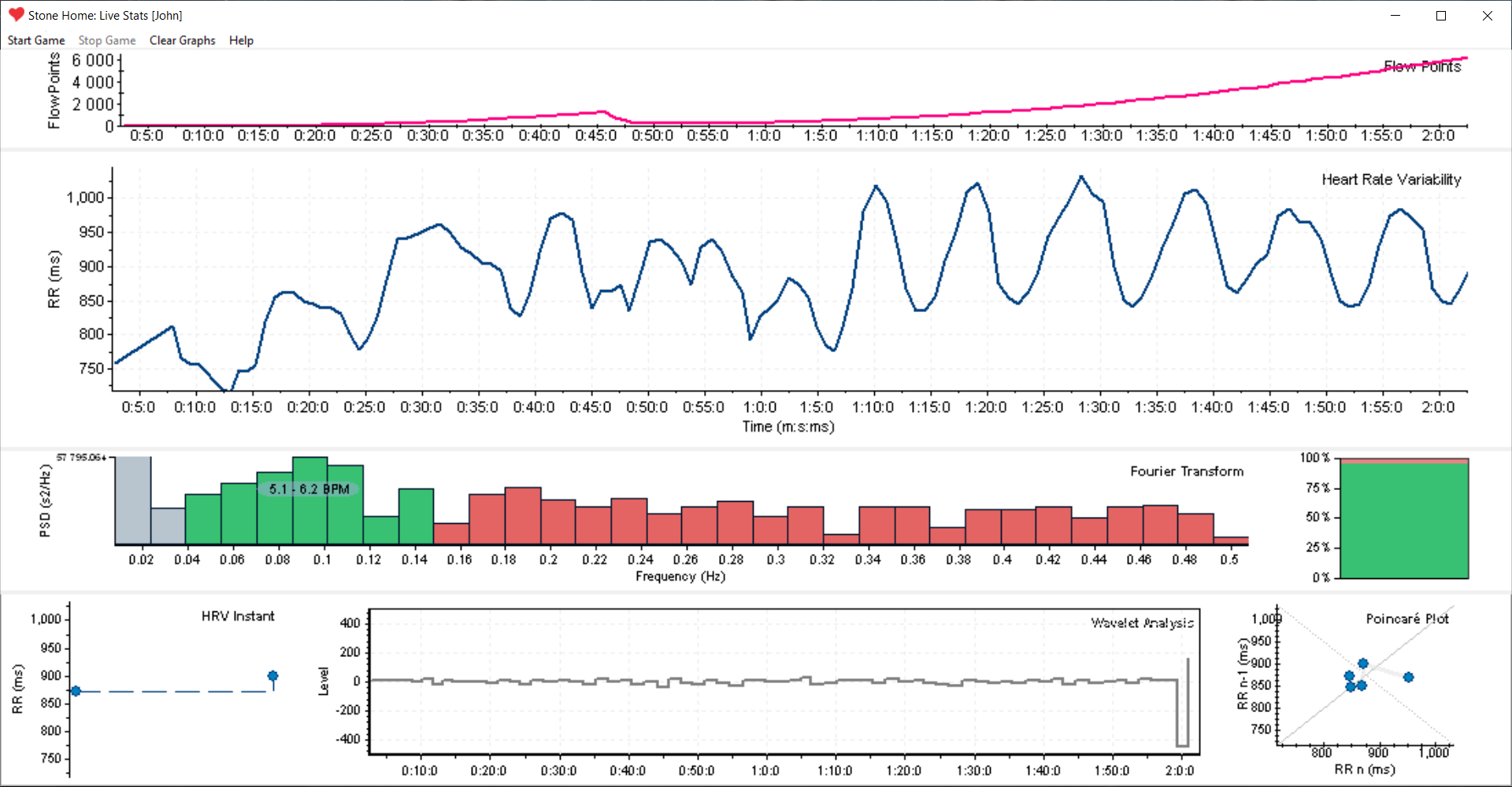Click the highest HRV peak near 1:30:0
This screenshot has width=1512, height=787.
pos(1081,177)
